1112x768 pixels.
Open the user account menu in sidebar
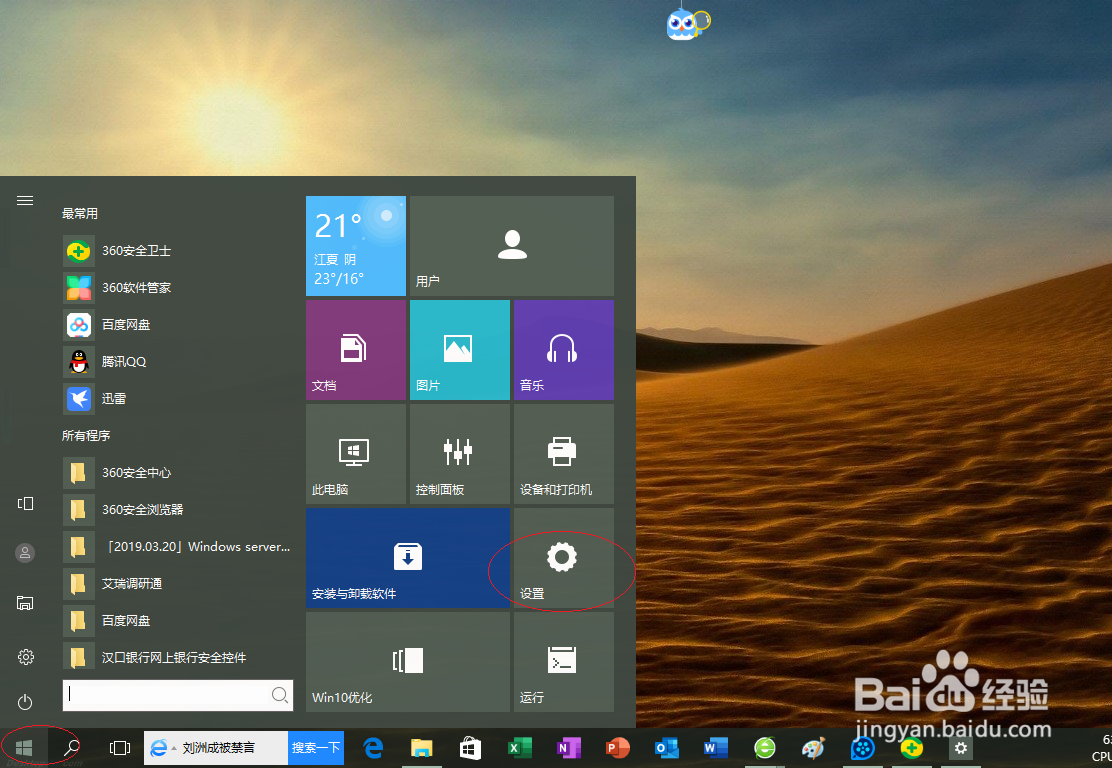[25, 553]
